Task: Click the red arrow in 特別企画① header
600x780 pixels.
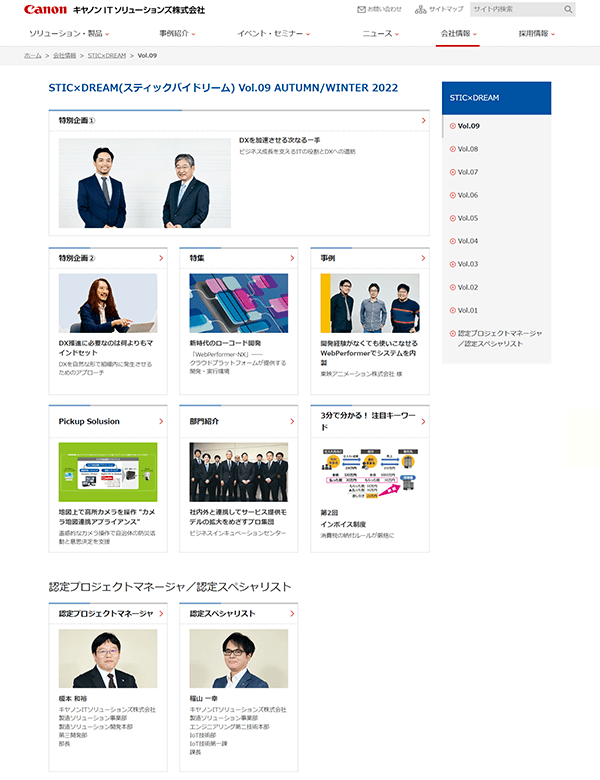Action: (x=423, y=122)
